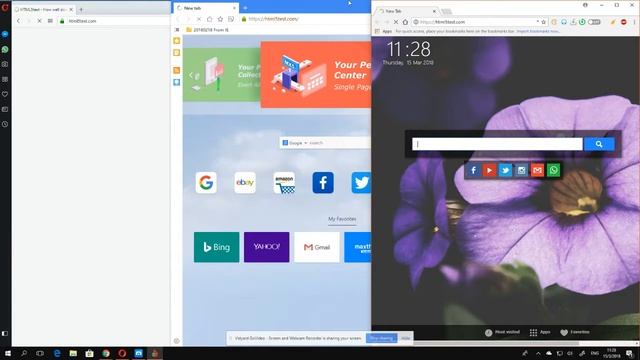Open the Yahoo favorite tile
The height and width of the screenshot is (360, 640).
pos(267,247)
